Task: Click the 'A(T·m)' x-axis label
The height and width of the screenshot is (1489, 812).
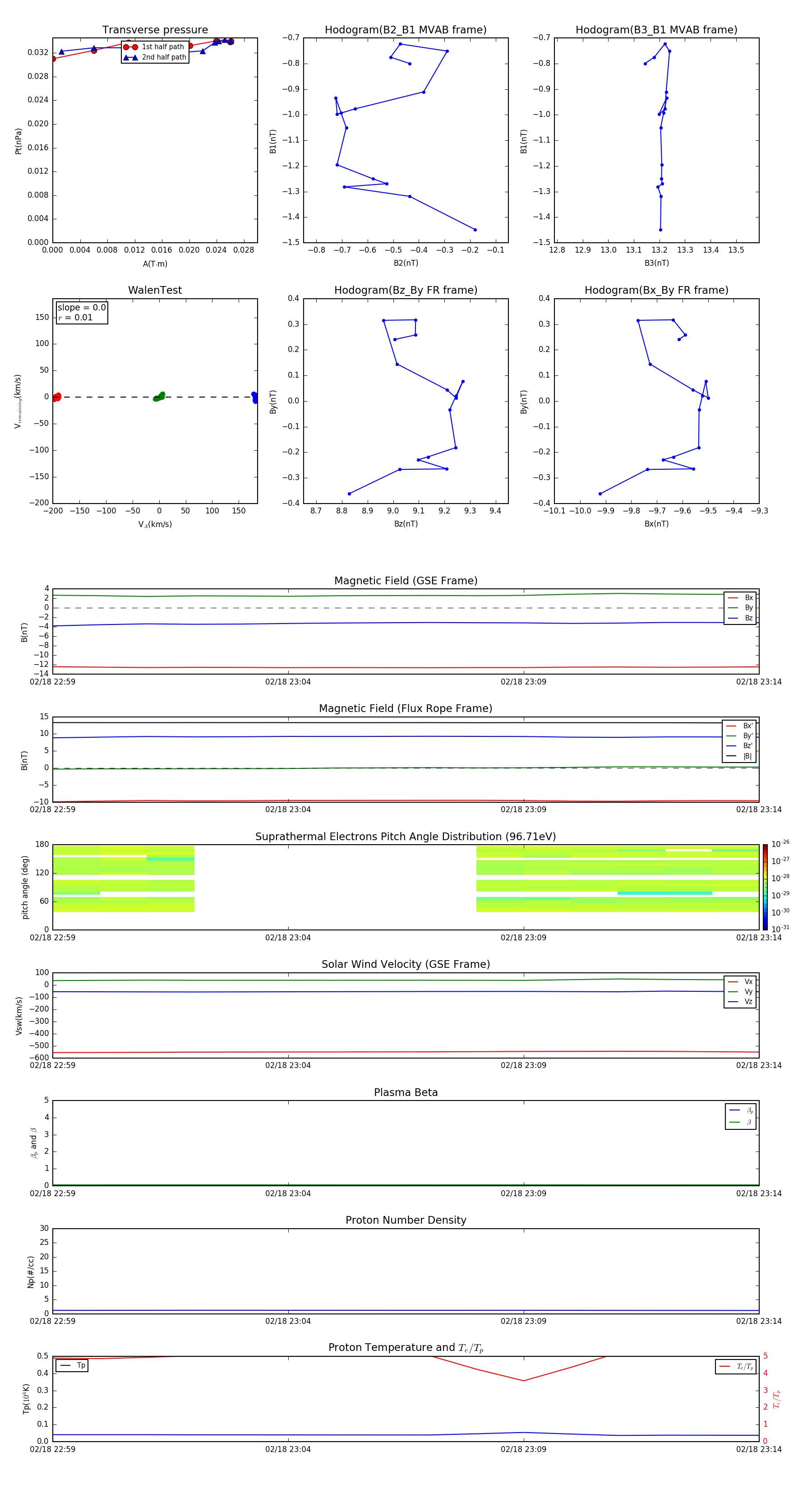Action: point(155,264)
